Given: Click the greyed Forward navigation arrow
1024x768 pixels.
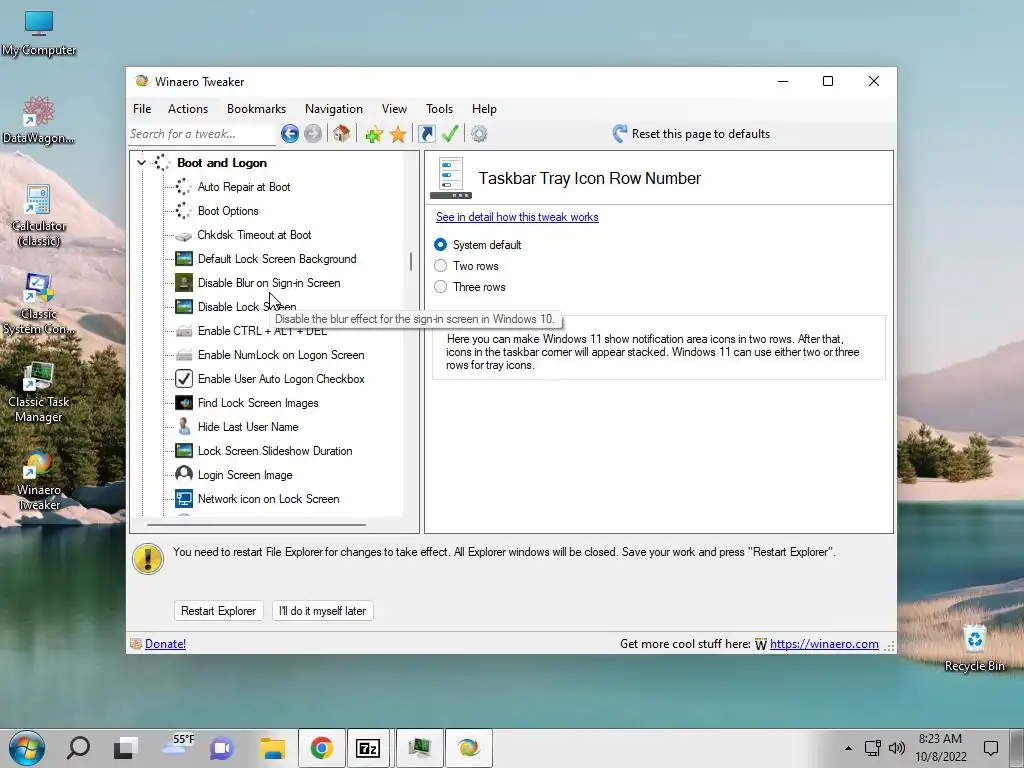Looking at the screenshot, I should [313, 134].
